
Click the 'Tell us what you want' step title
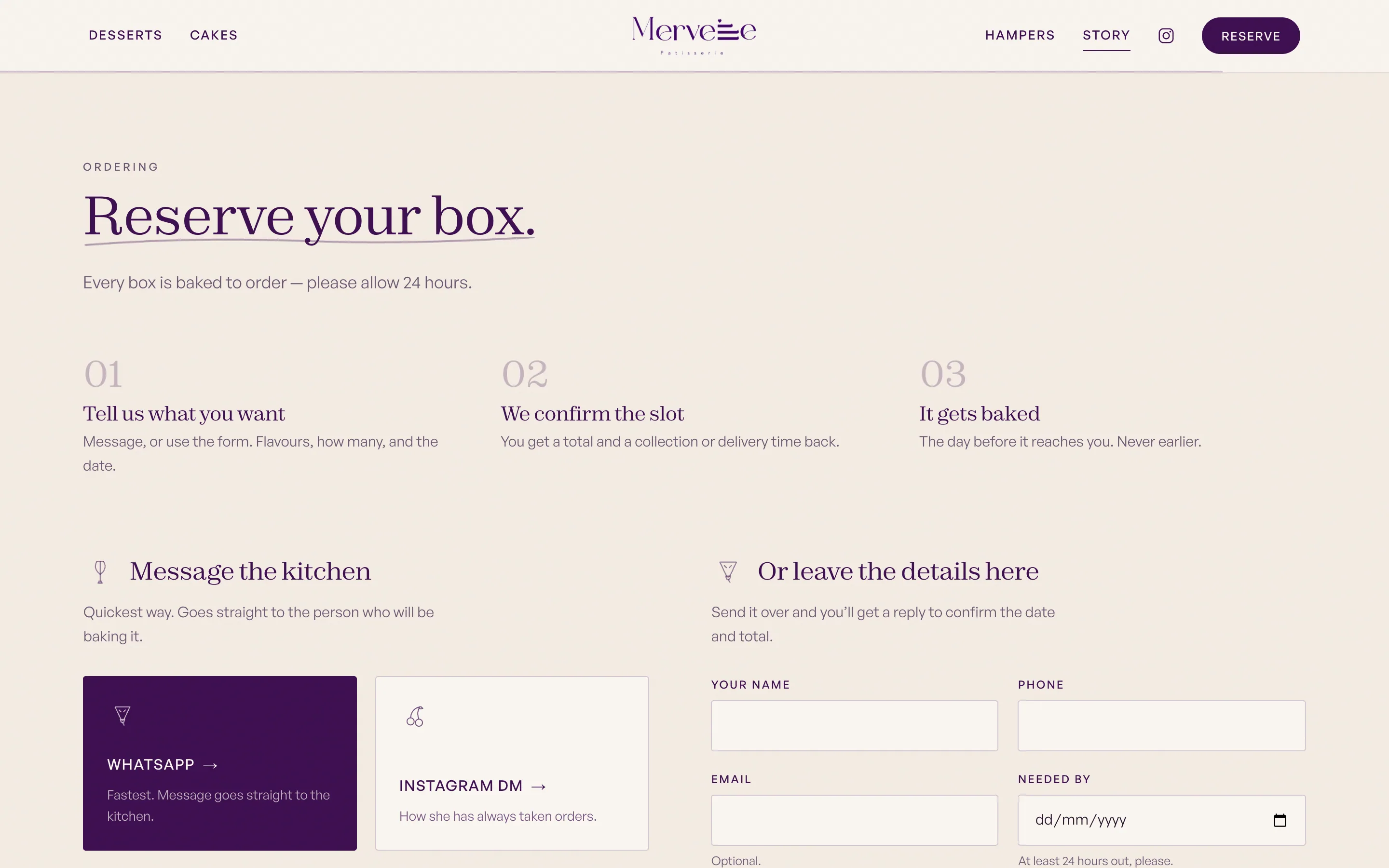click(184, 414)
